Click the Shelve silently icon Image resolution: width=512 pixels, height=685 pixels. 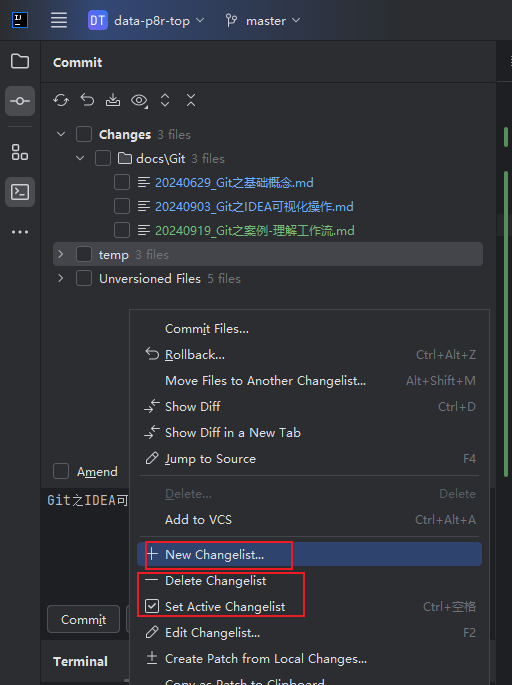click(113, 100)
